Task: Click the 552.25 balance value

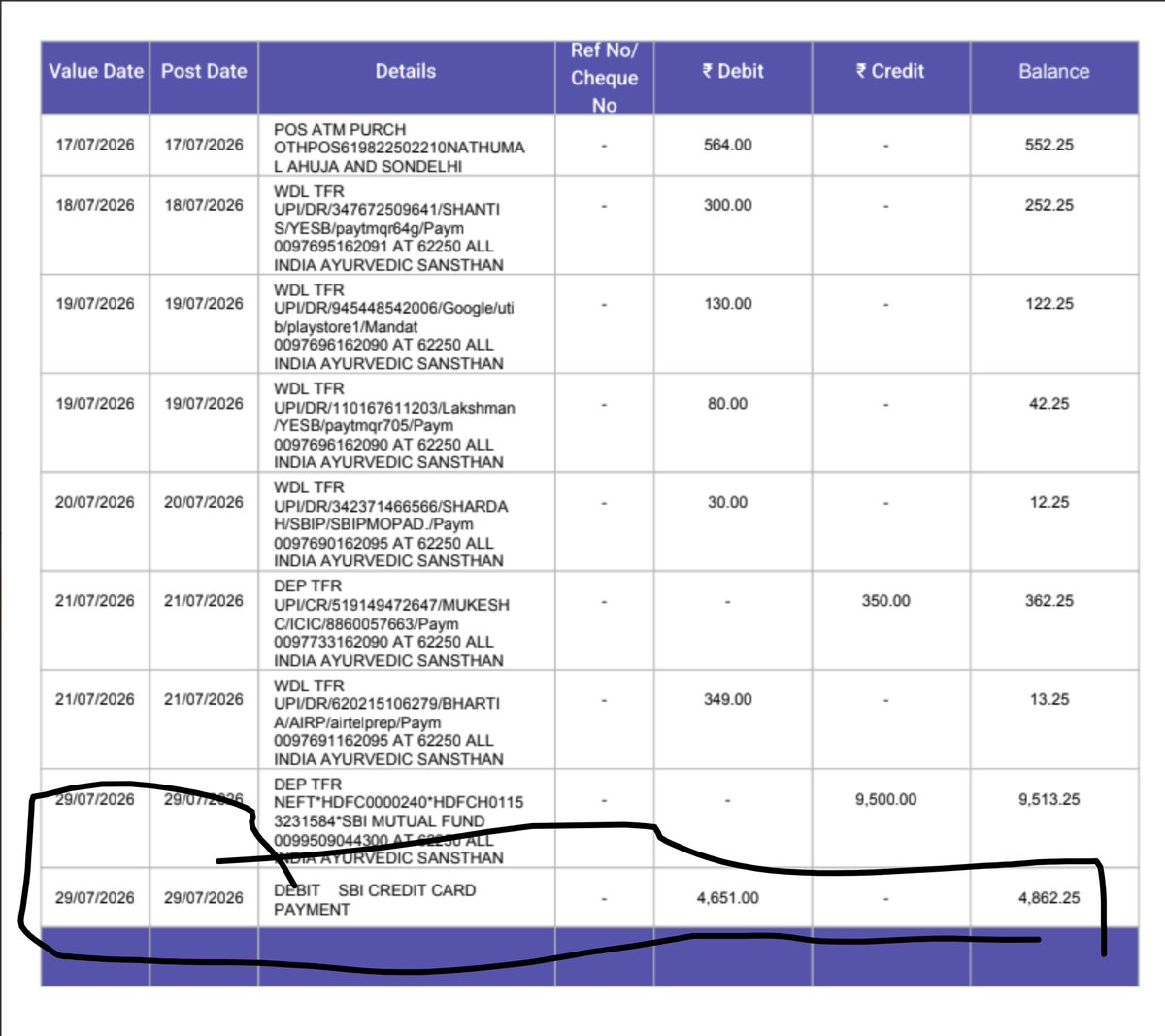Action: coord(1049,145)
